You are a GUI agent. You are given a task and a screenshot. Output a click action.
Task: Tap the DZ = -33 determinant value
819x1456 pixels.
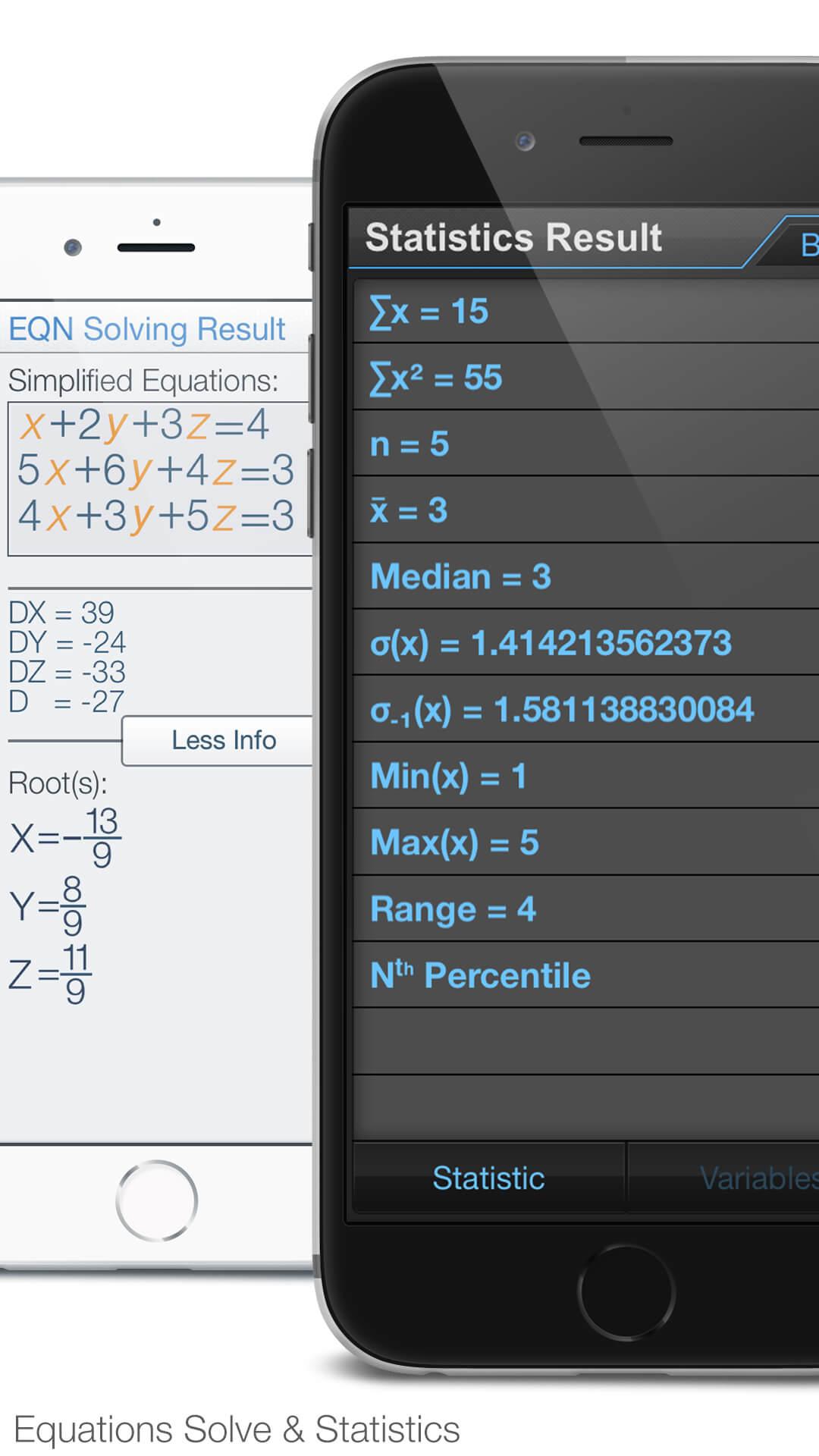(x=67, y=673)
